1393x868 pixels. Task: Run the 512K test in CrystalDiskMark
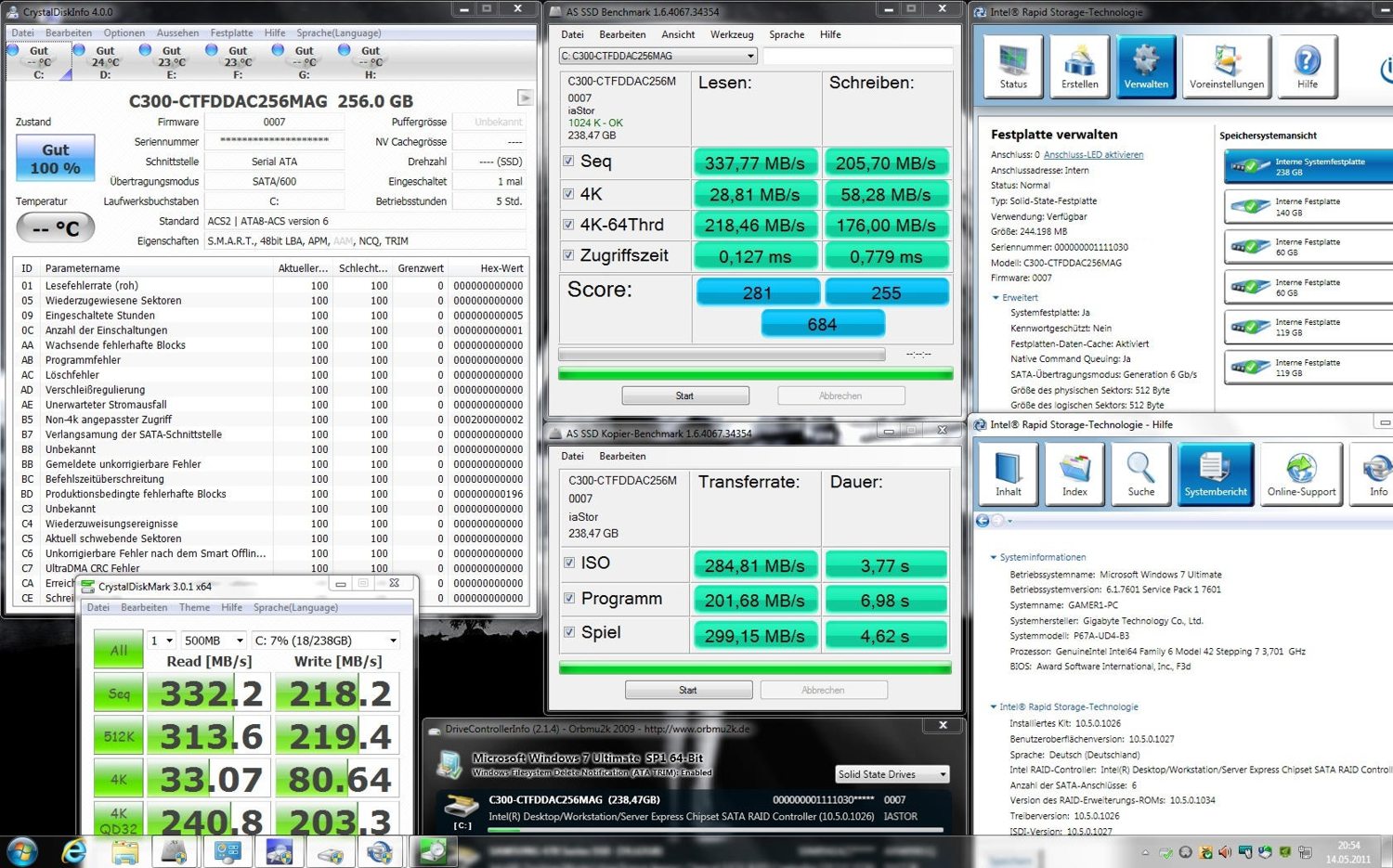[119, 736]
